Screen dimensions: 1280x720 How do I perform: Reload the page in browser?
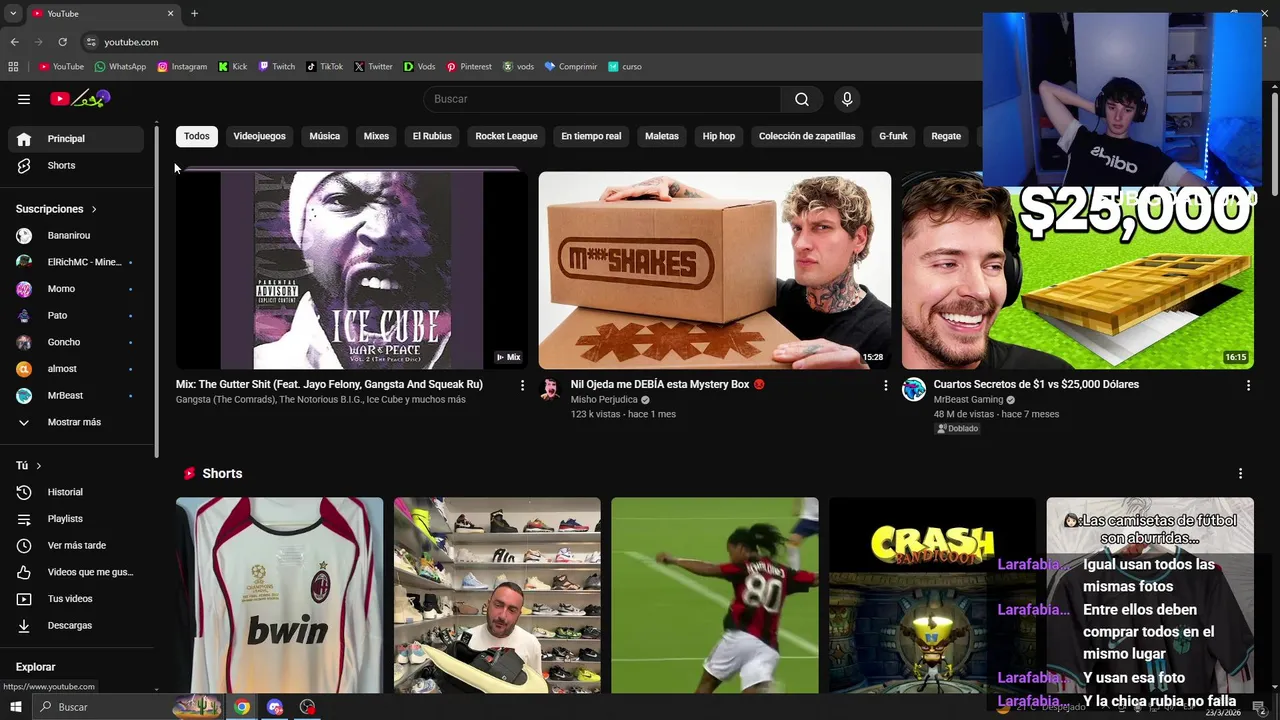point(62,42)
